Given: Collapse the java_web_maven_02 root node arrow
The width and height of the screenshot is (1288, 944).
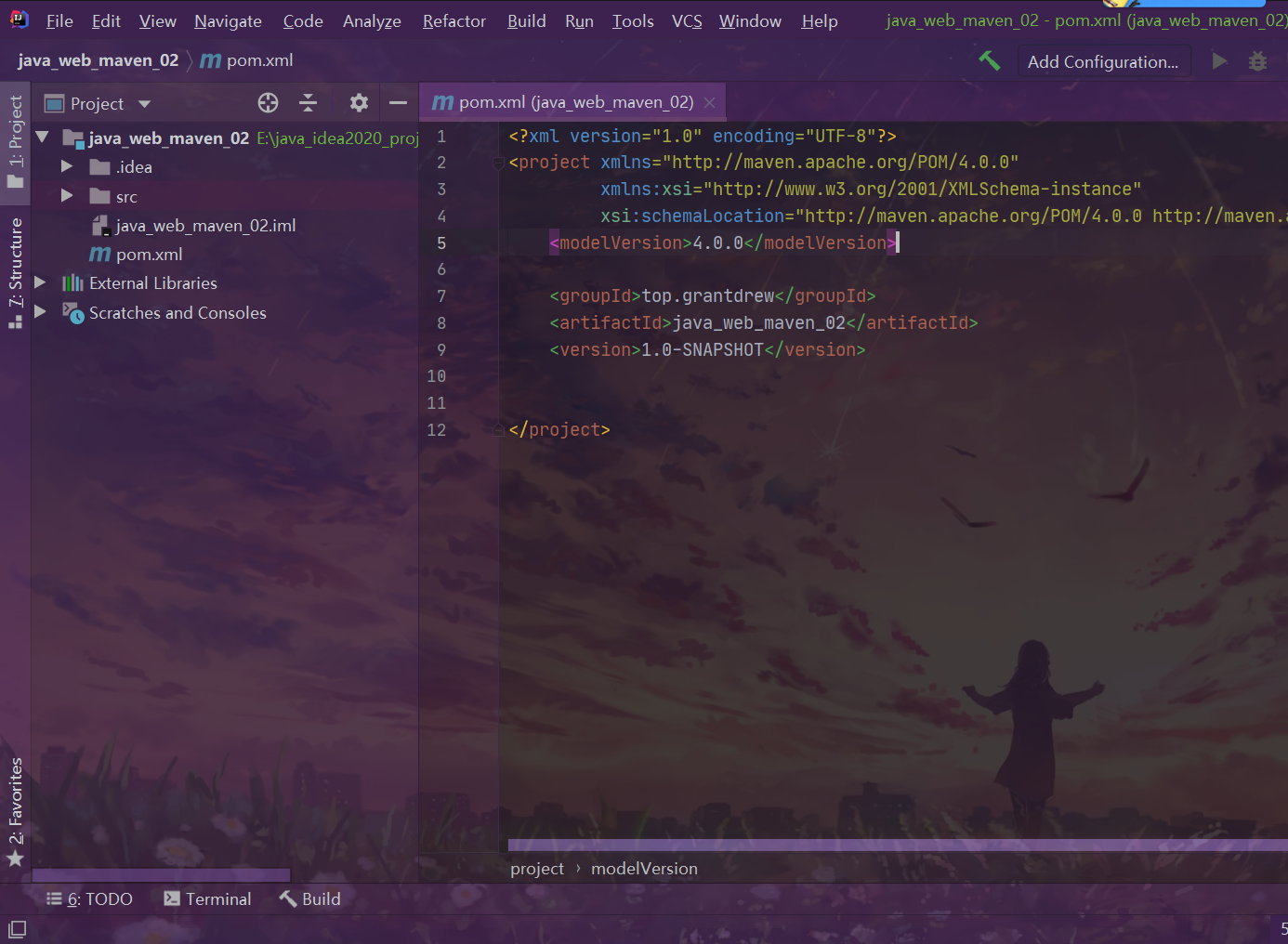Looking at the screenshot, I should 42,138.
